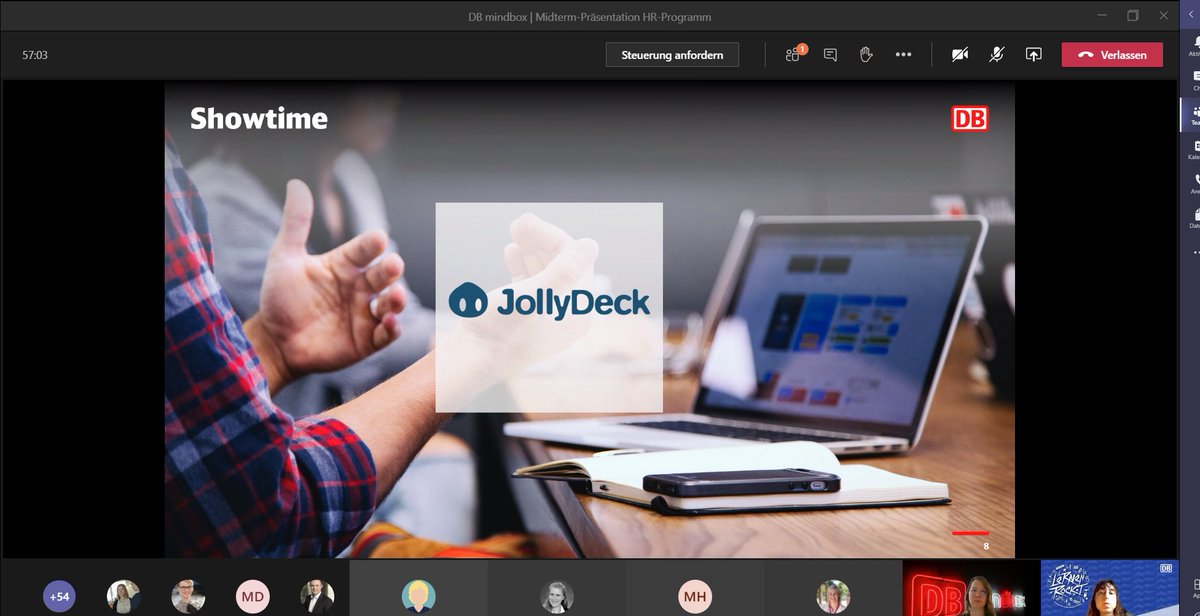Open the share content tray
Viewport: 1200px width, 616px height.
[1034, 55]
